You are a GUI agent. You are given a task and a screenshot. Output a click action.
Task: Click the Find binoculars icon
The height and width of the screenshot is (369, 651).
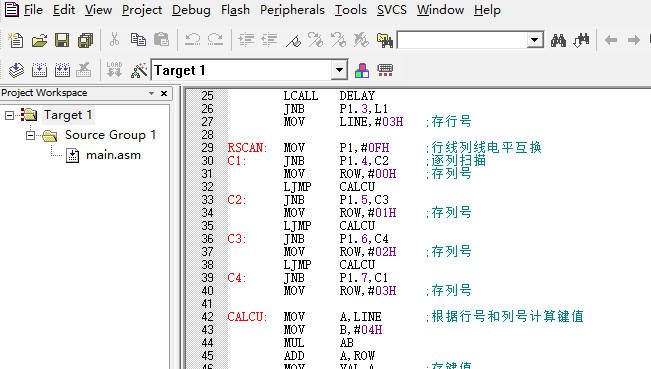tap(558, 40)
